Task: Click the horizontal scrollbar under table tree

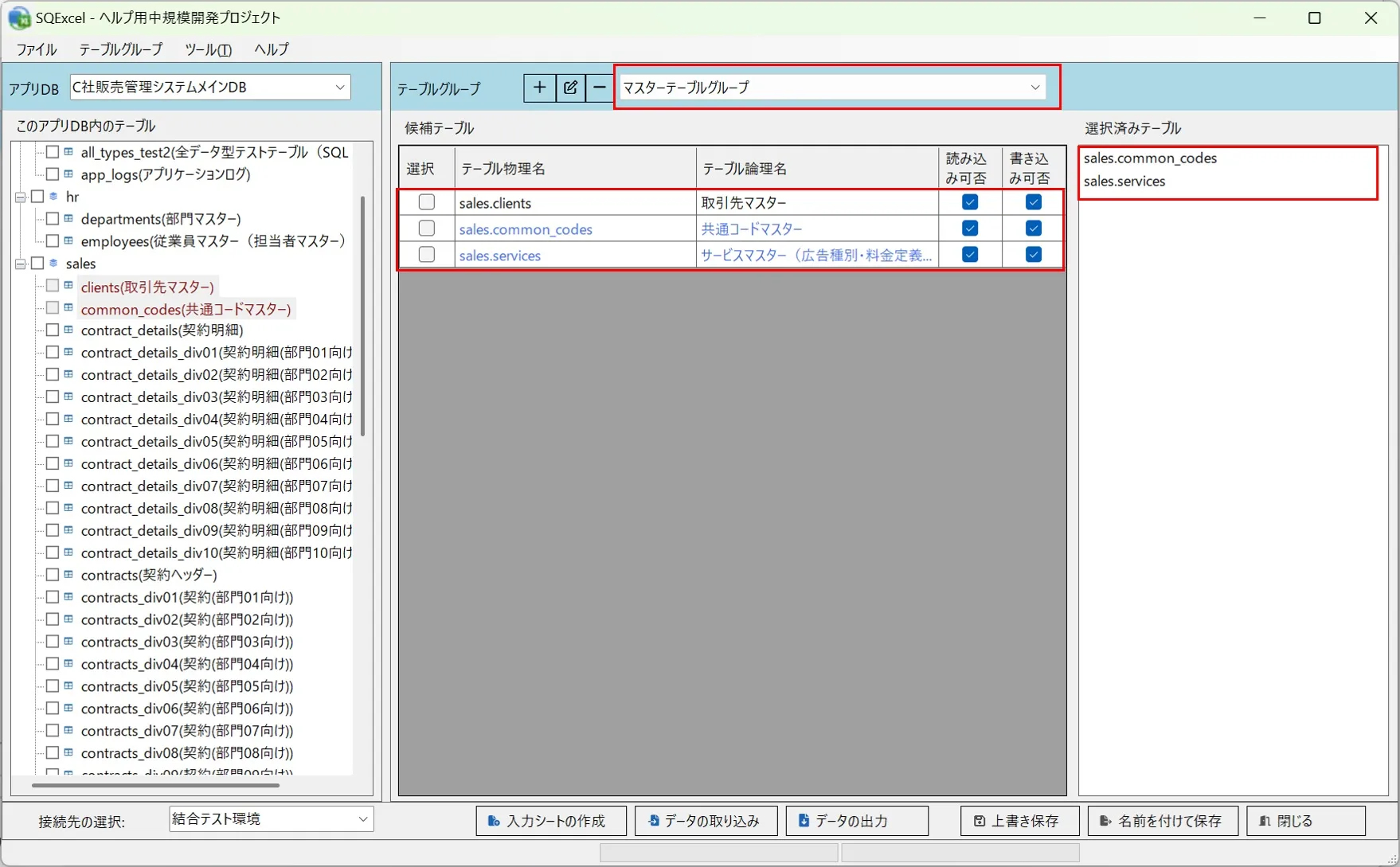Action: (x=155, y=785)
